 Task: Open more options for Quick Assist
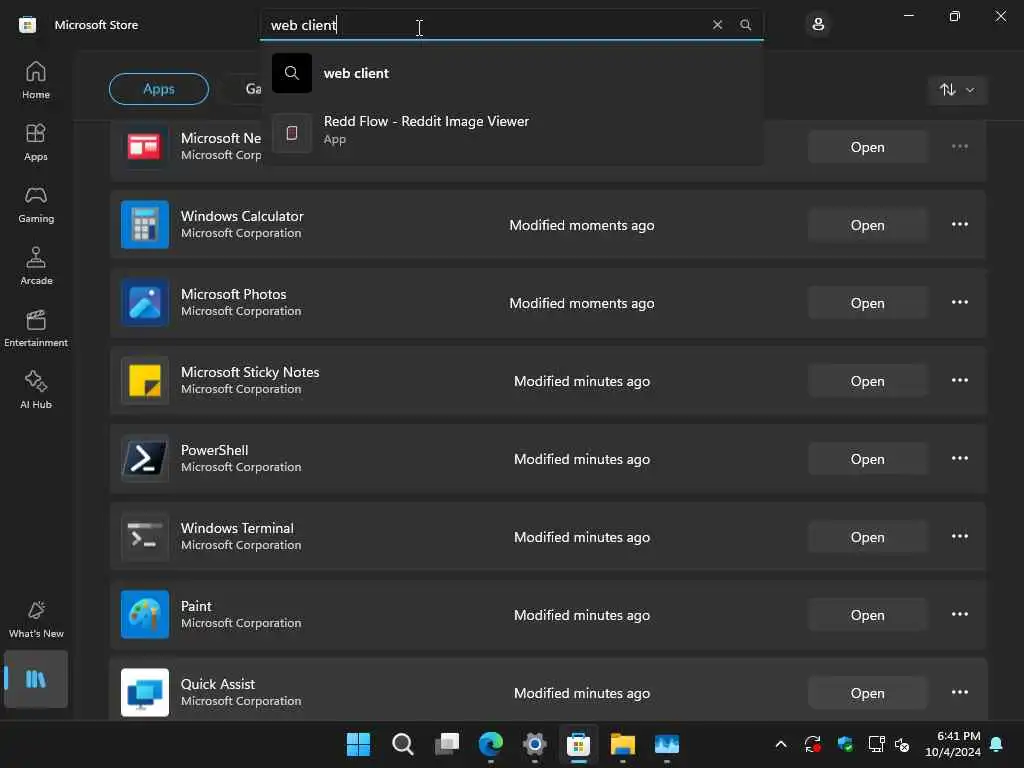(x=959, y=692)
